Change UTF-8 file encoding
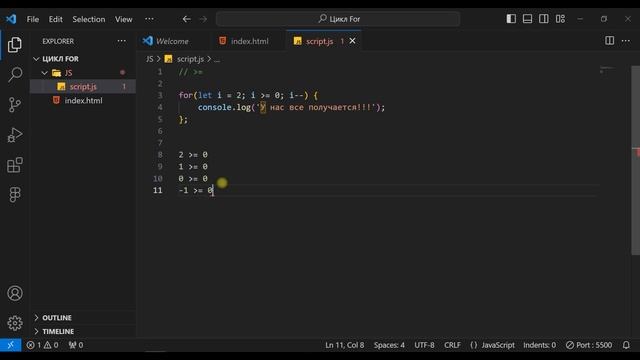640x360 pixels. pos(424,345)
